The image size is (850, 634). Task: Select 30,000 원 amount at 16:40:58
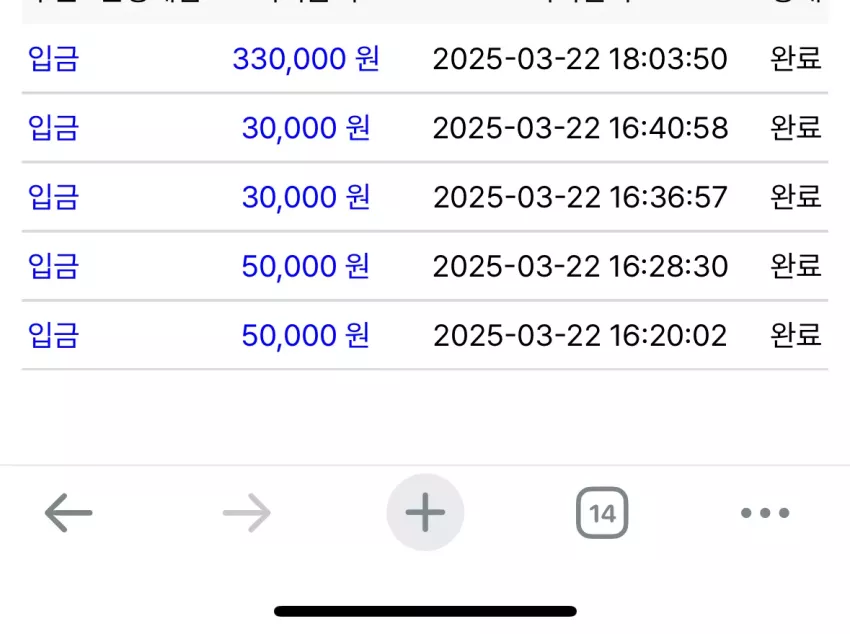306,128
